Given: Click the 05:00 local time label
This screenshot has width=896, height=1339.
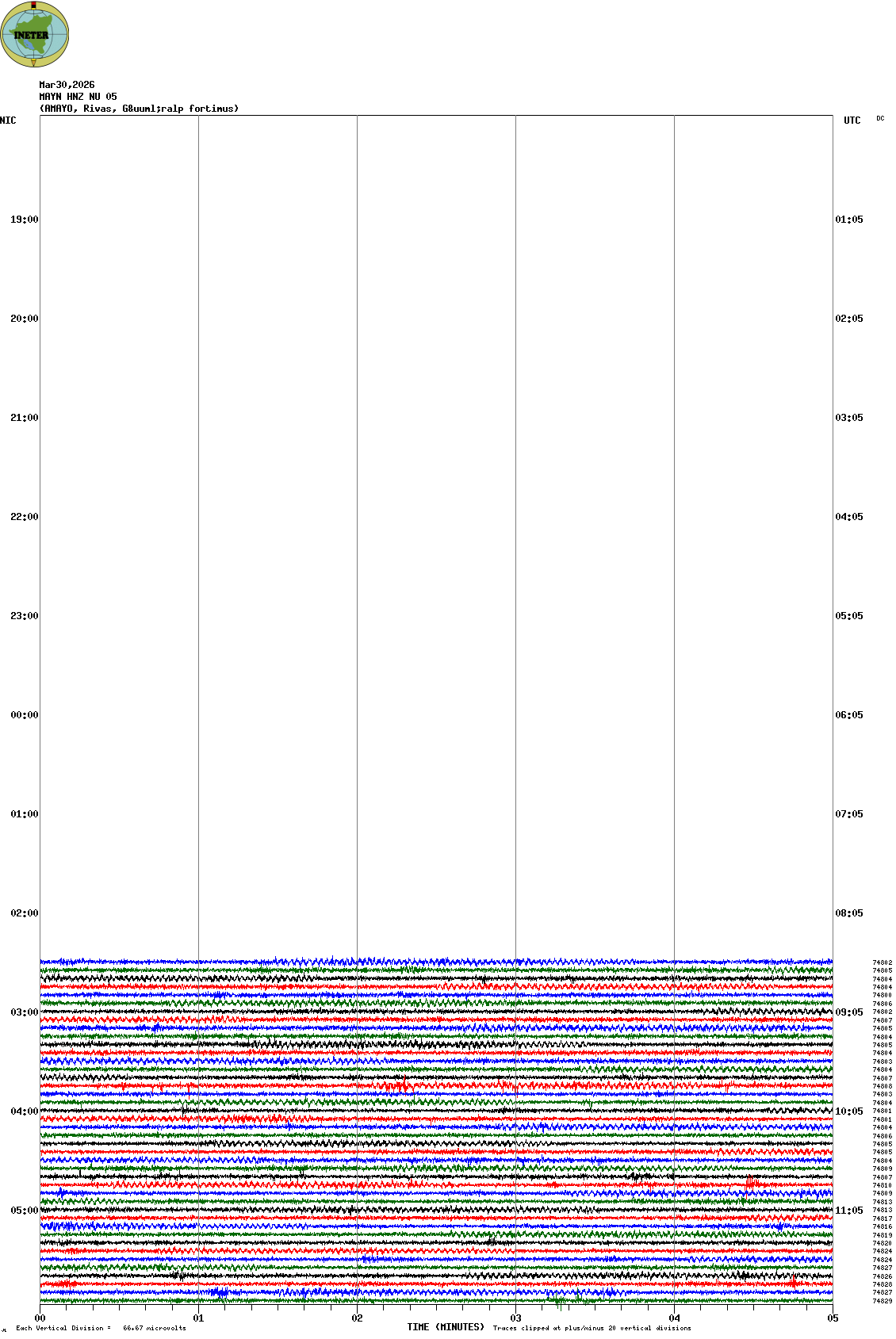Looking at the screenshot, I should click(x=24, y=1211).
